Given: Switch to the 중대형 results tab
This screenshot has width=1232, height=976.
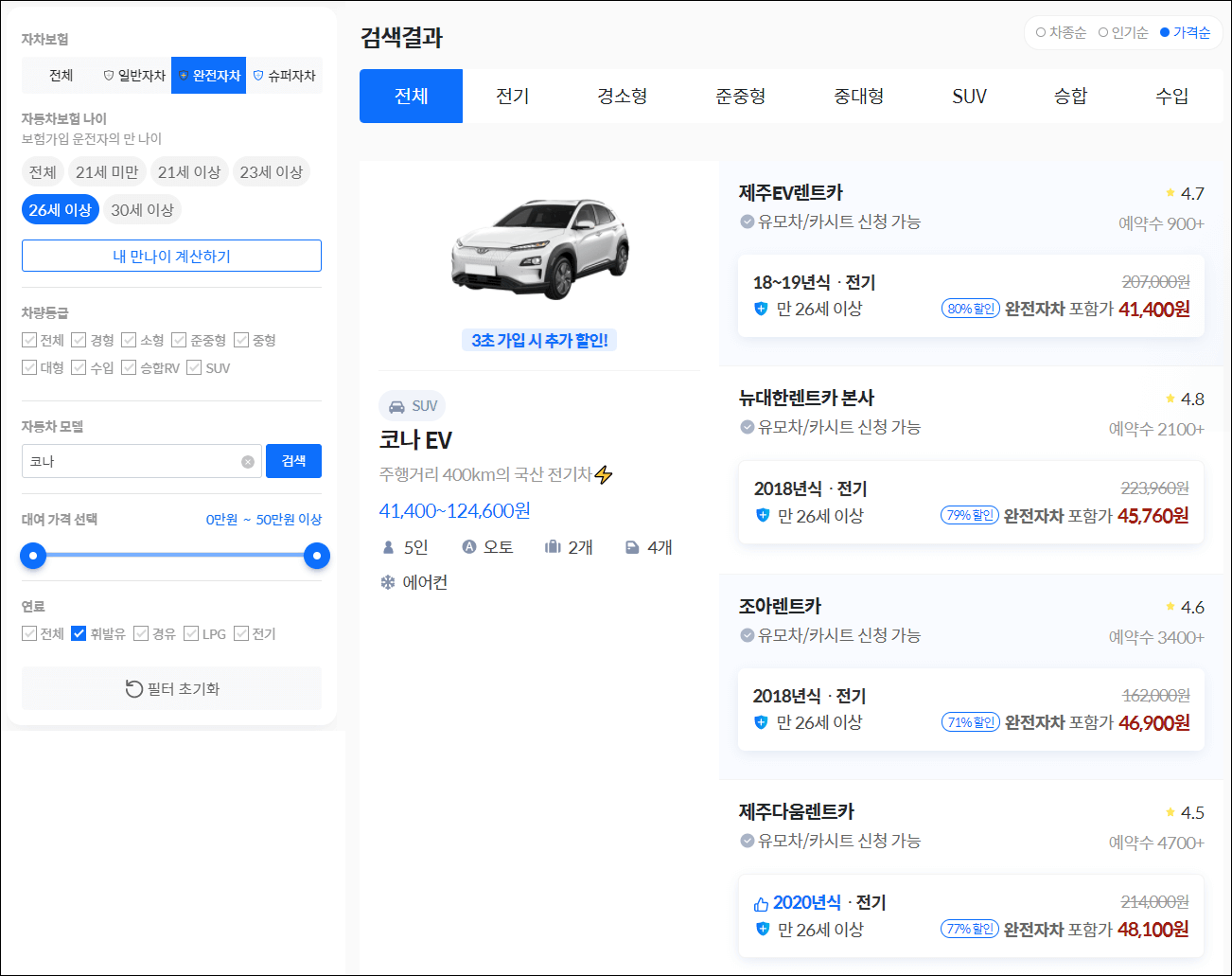Looking at the screenshot, I should click(859, 96).
